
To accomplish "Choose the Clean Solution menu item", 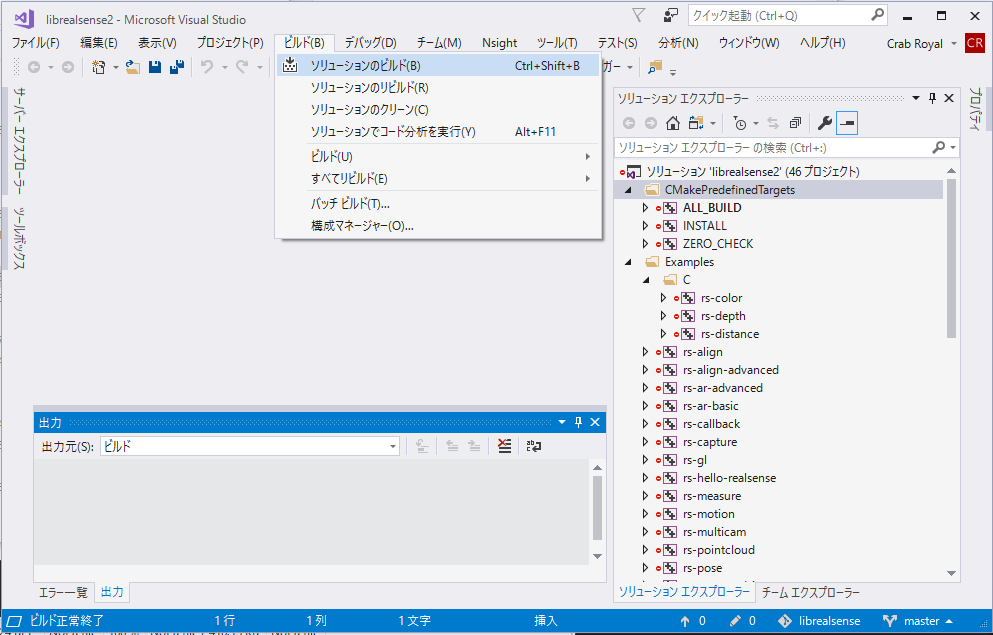I will pyautogui.click(x=438, y=110).
